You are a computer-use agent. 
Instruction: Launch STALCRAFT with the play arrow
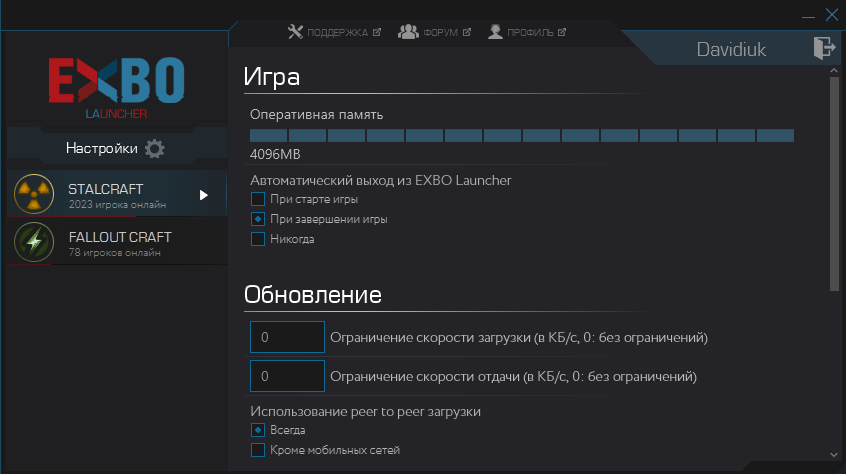(x=203, y=195)
